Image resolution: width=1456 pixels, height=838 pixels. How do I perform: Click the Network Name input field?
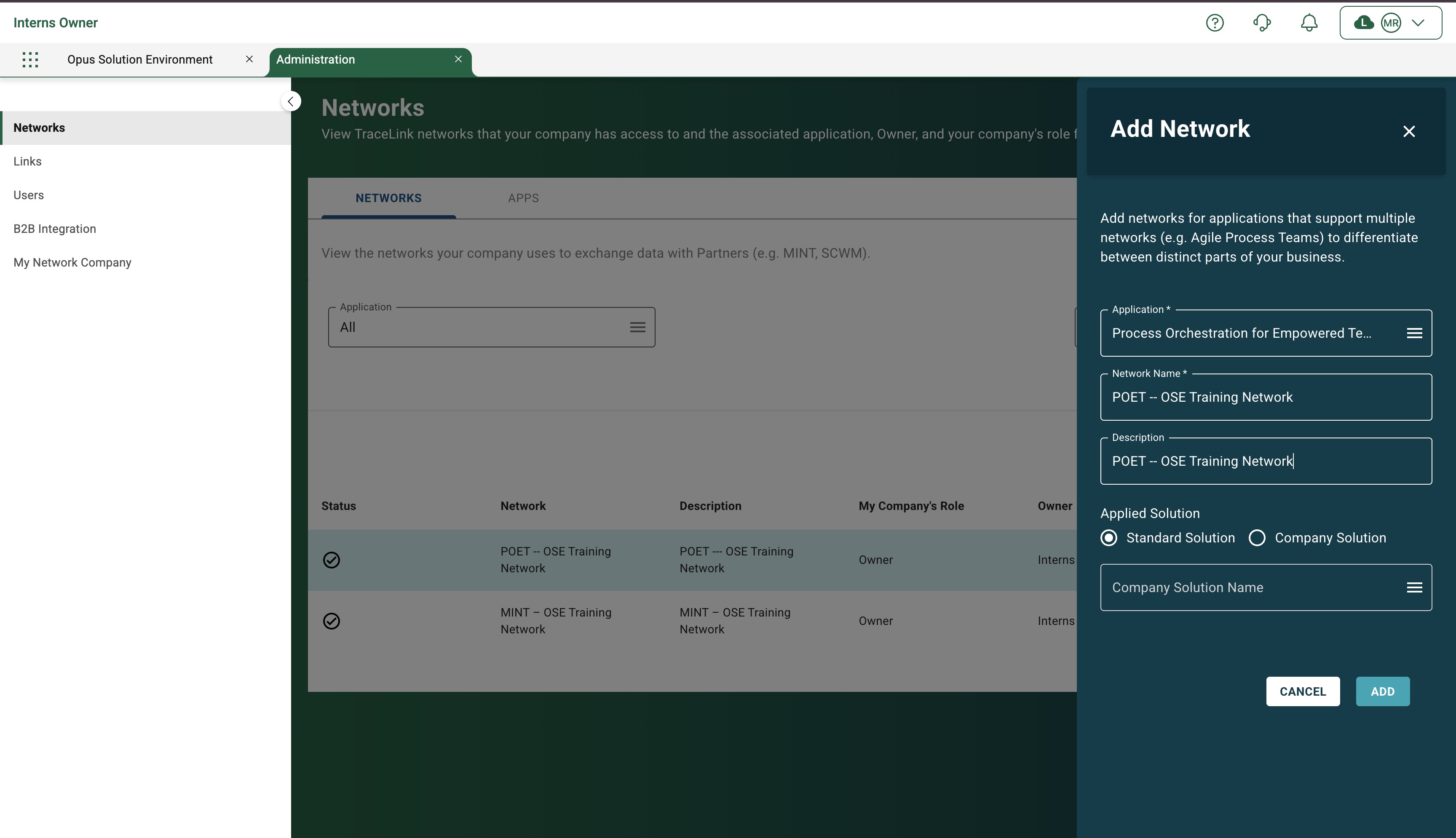pos(1266,397)
